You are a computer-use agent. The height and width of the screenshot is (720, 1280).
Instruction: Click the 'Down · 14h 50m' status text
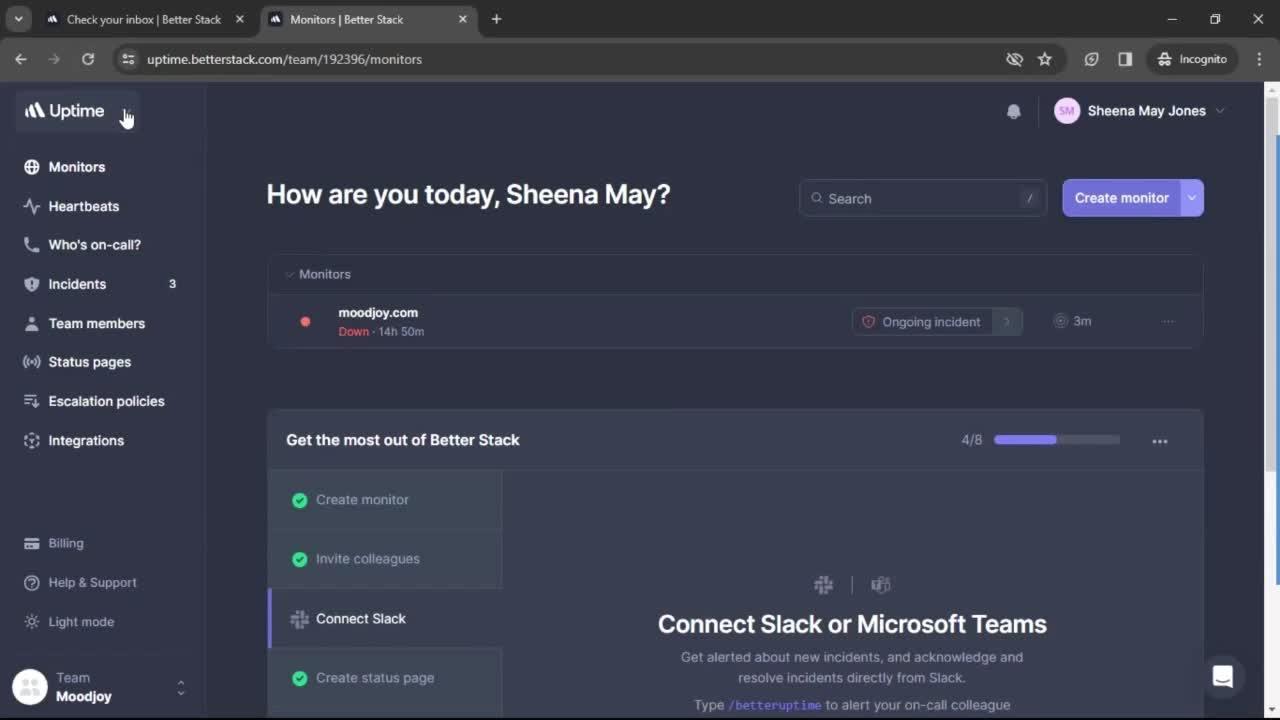381,332
